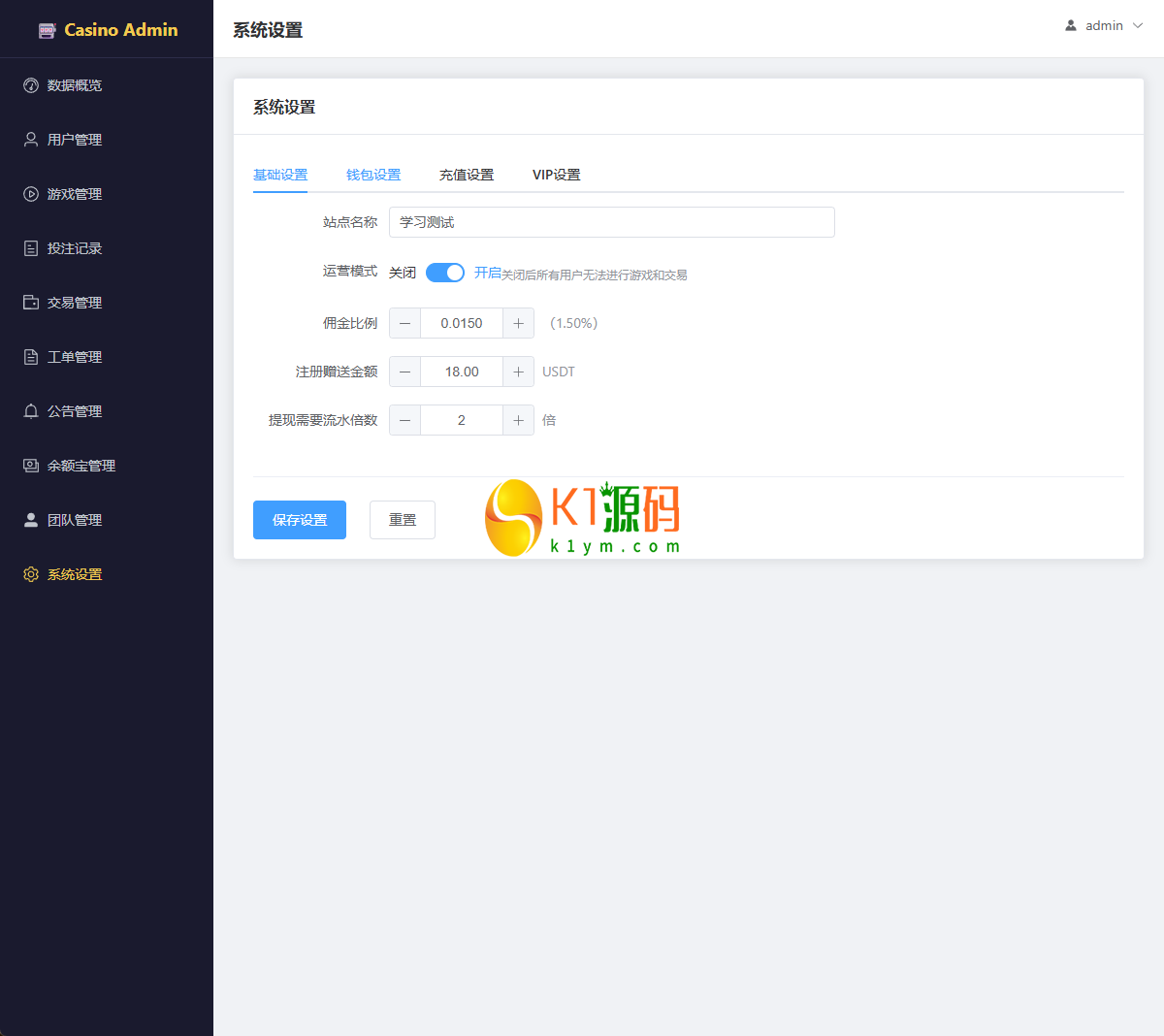This screenshot has height=1036, width=1164.
Task: Select 系统设置 in the sidebar
Action: tap(107, 574)
